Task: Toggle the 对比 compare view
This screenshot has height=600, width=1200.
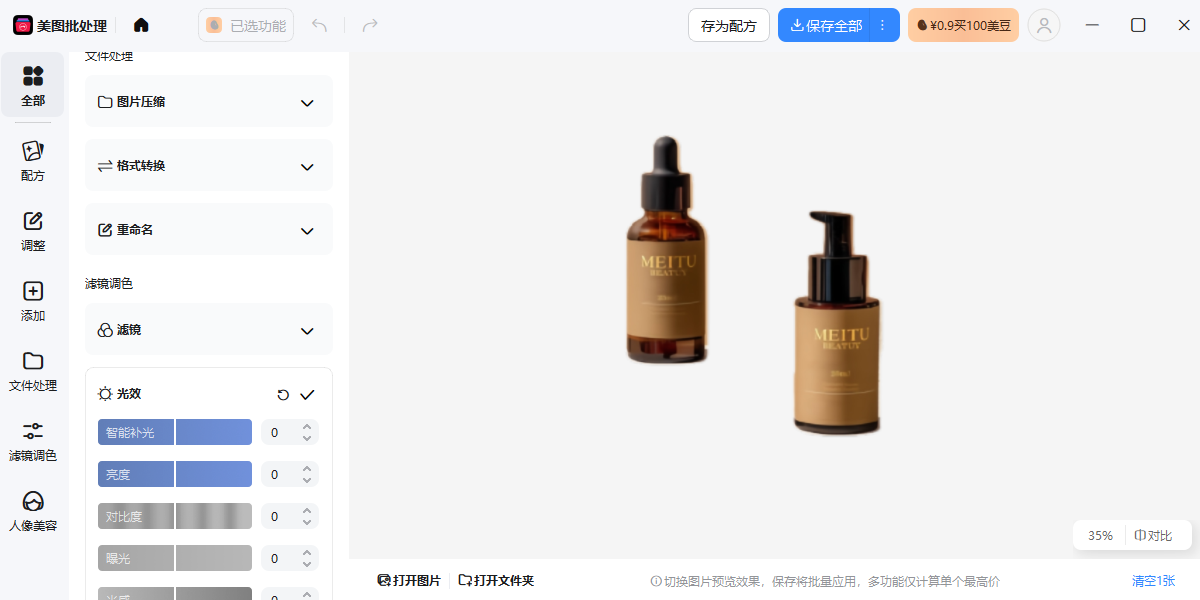Action: pyautogui.click(x=1153, y=535)
